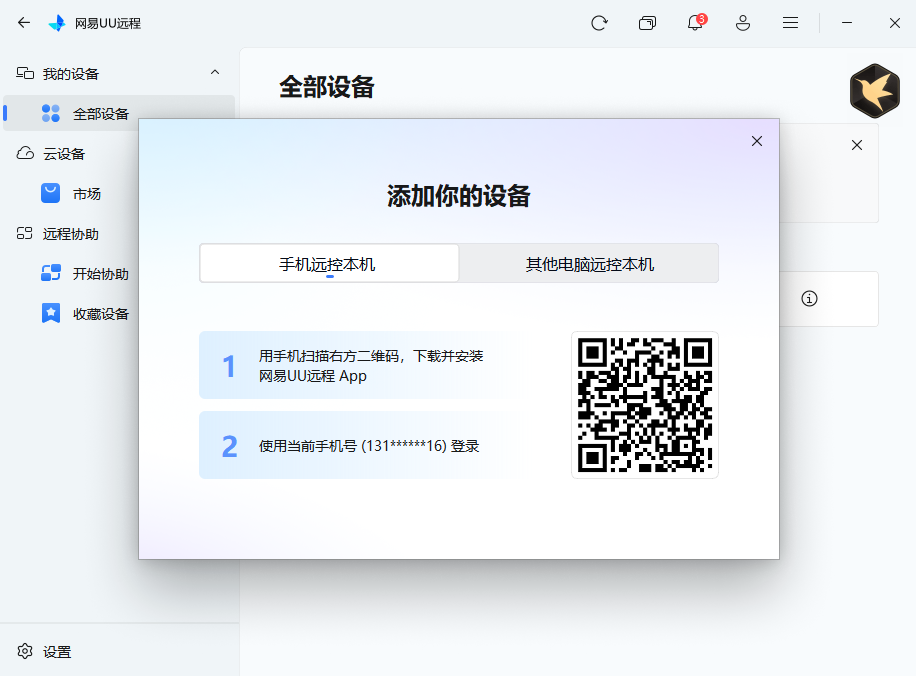Click the 全部设备 four-dot icon
This screenshot has width=916, height=676.
51,113
